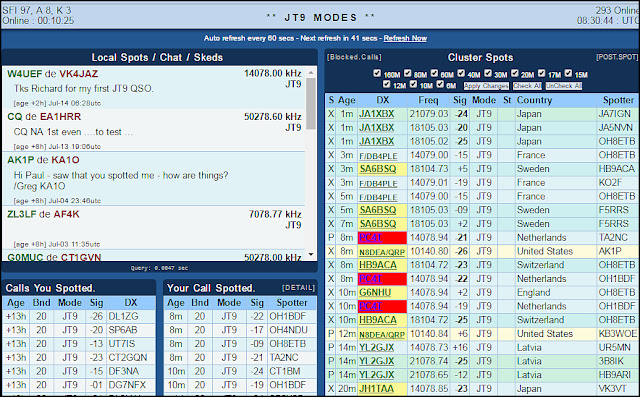
Task: Click the Local Spots scroll-up arrow
Action: coord(311,73)
